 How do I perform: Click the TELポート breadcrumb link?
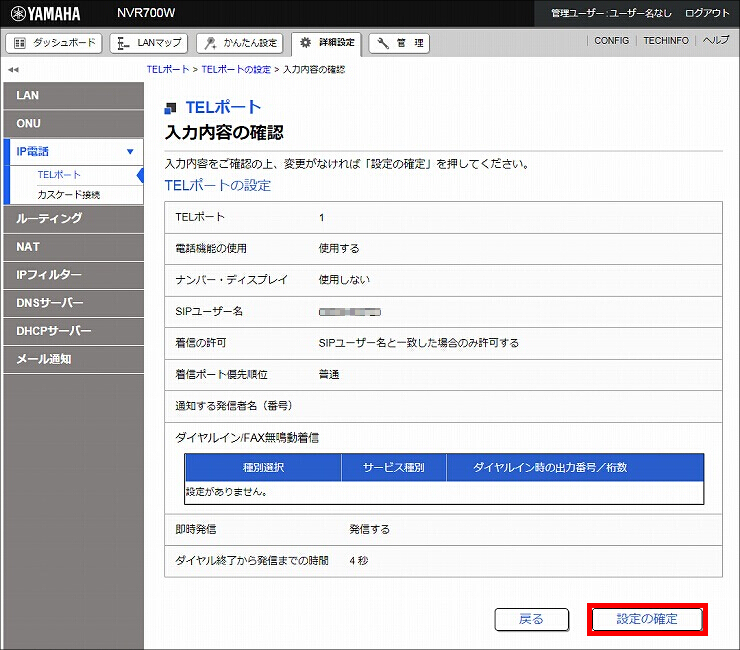(168, 69)
